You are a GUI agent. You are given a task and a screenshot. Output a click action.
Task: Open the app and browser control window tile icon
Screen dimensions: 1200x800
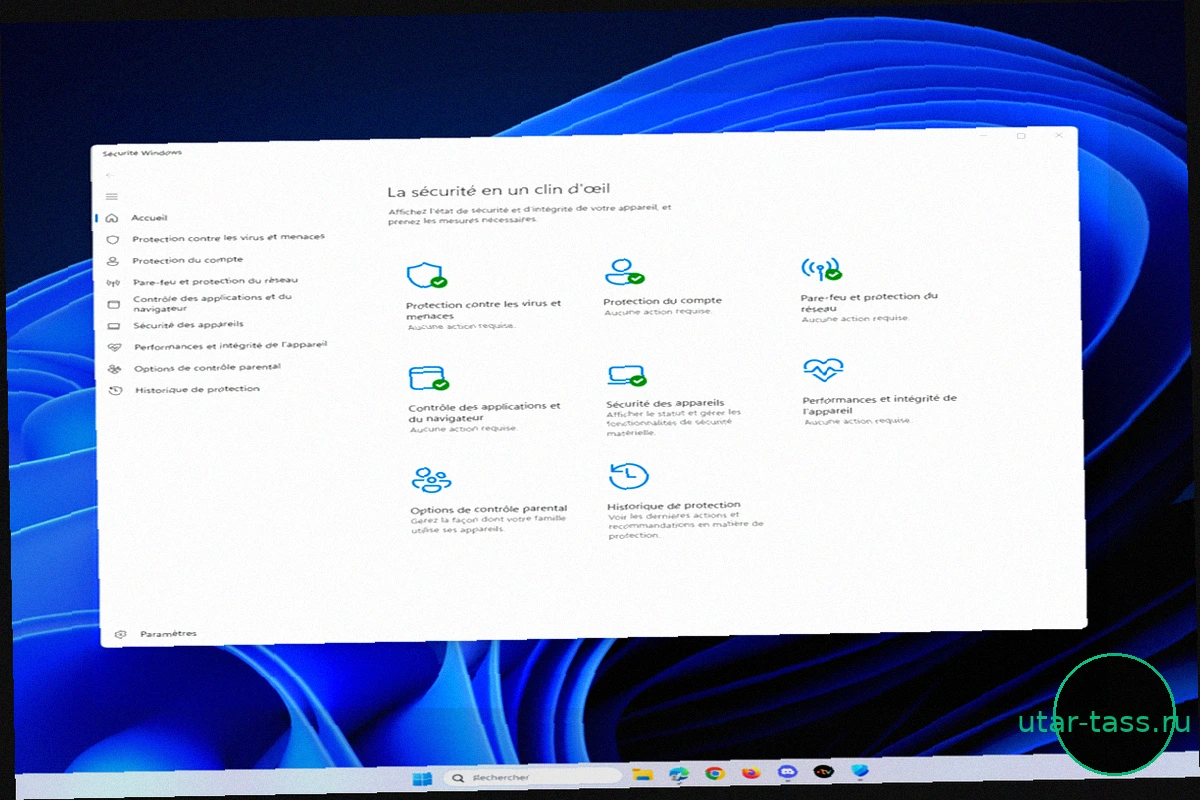(427, 378)
